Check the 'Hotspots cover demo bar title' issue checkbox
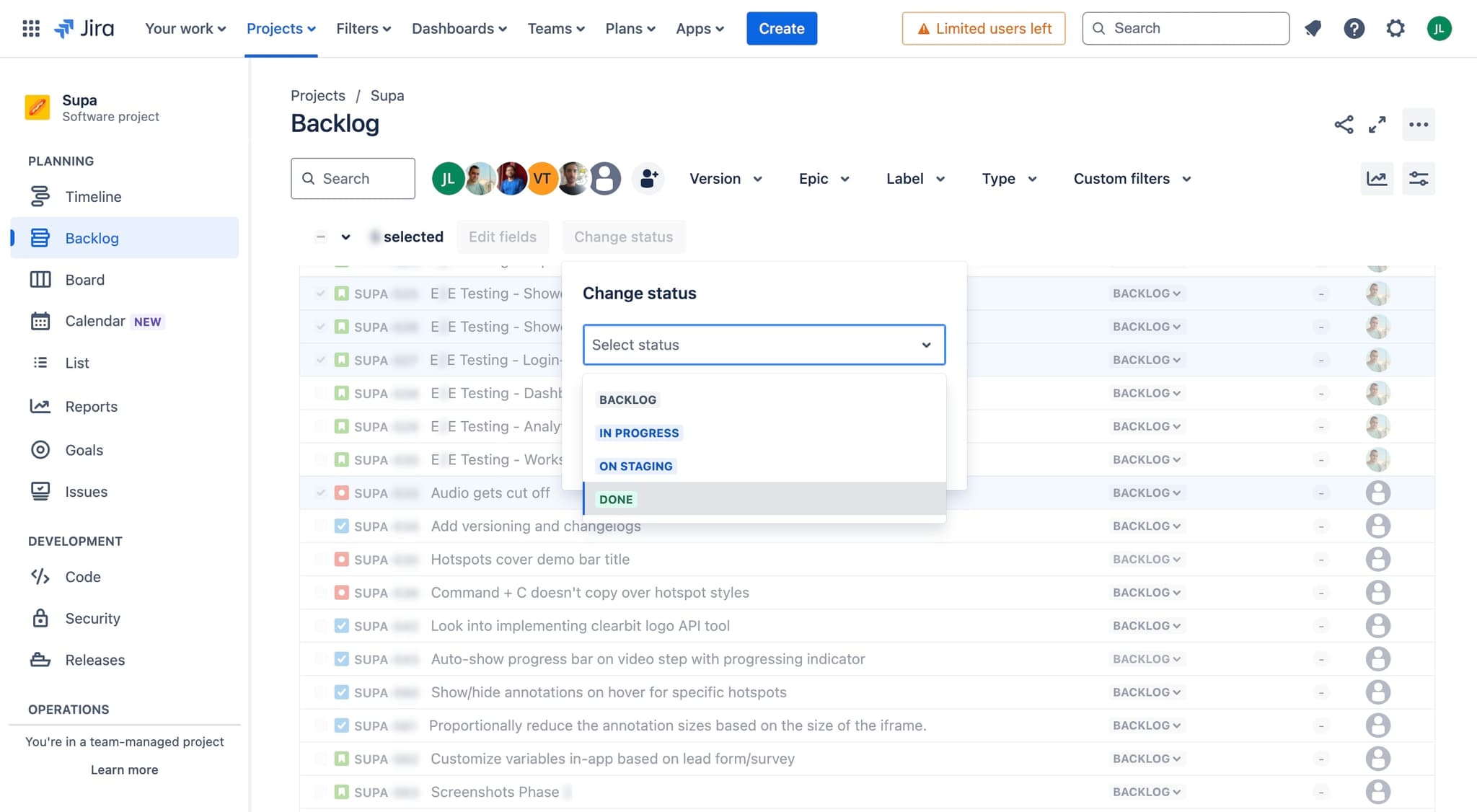The image size is (1477, 812). pyautogui.click(x=322, y=559)
